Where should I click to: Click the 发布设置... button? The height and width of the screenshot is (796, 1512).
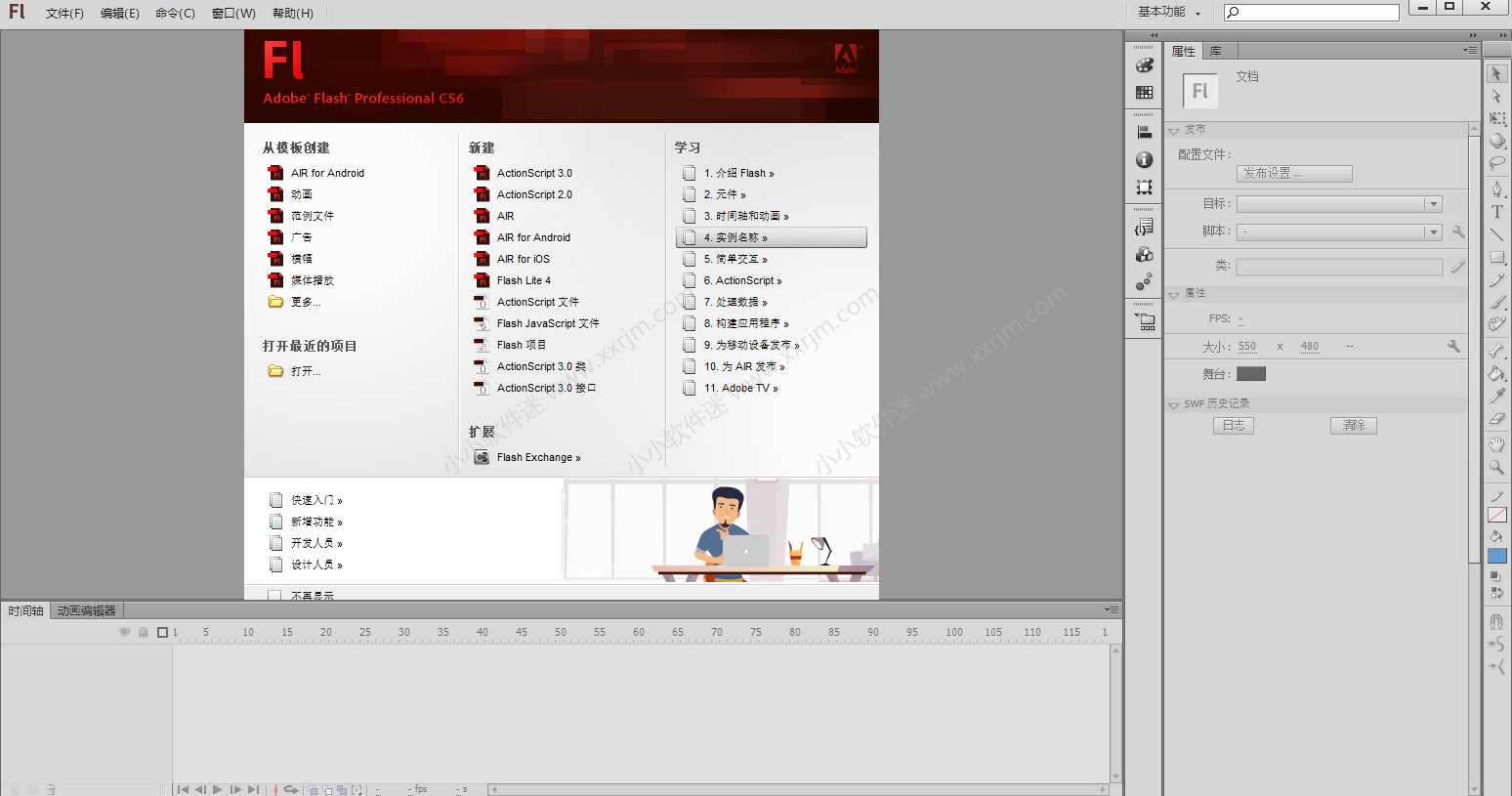click(1294, 173)
